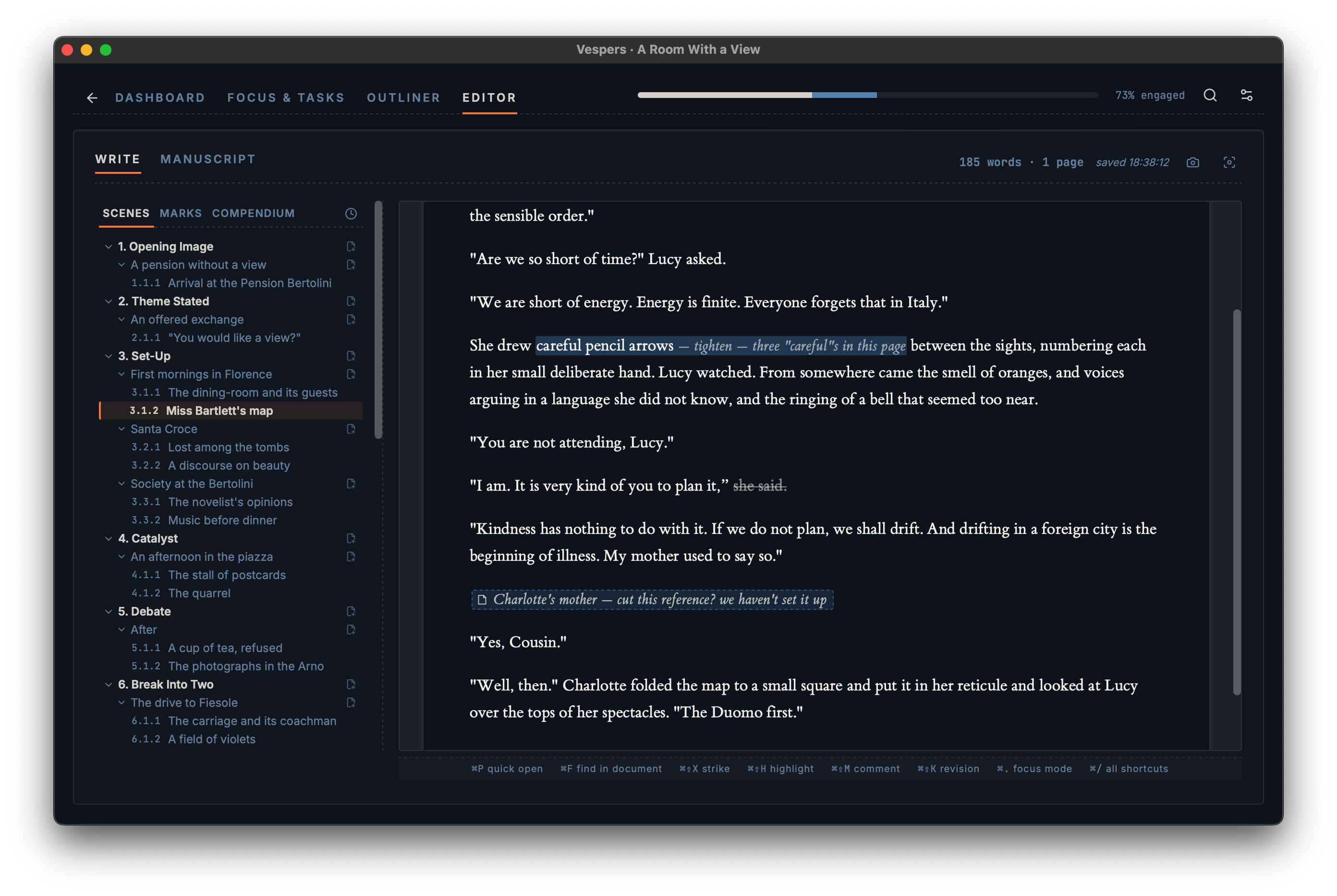Open the Marks sidebar tab
This screenshot has height=896, width=1337.
[x=181, y=213]
